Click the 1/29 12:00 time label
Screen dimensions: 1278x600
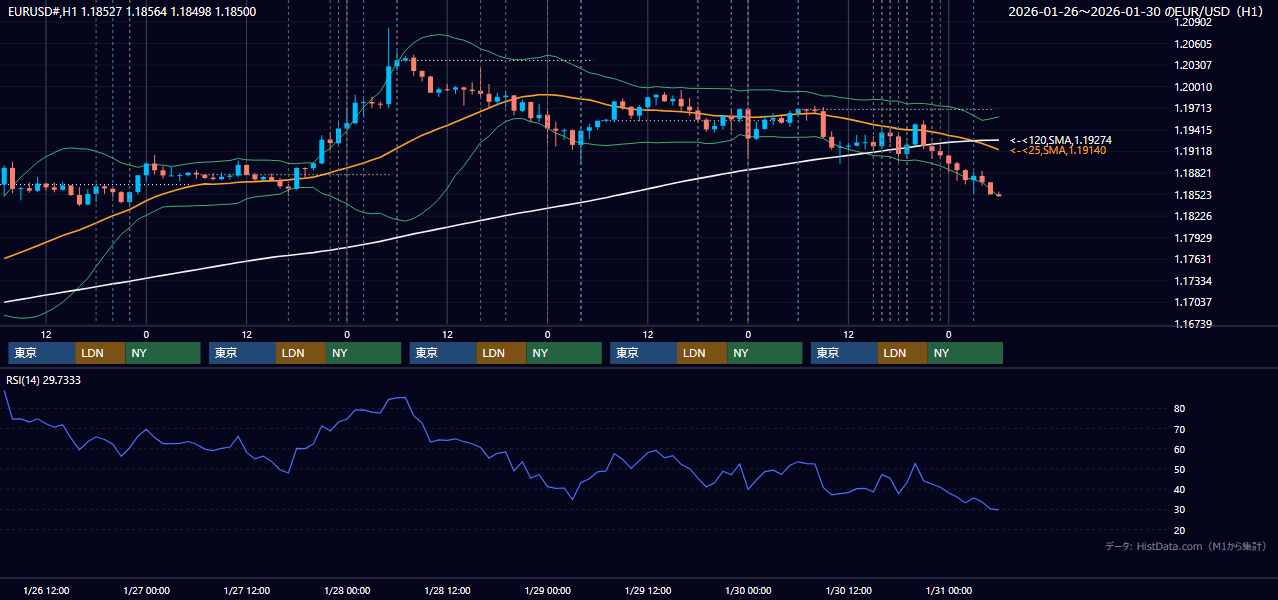pos(647,591)
